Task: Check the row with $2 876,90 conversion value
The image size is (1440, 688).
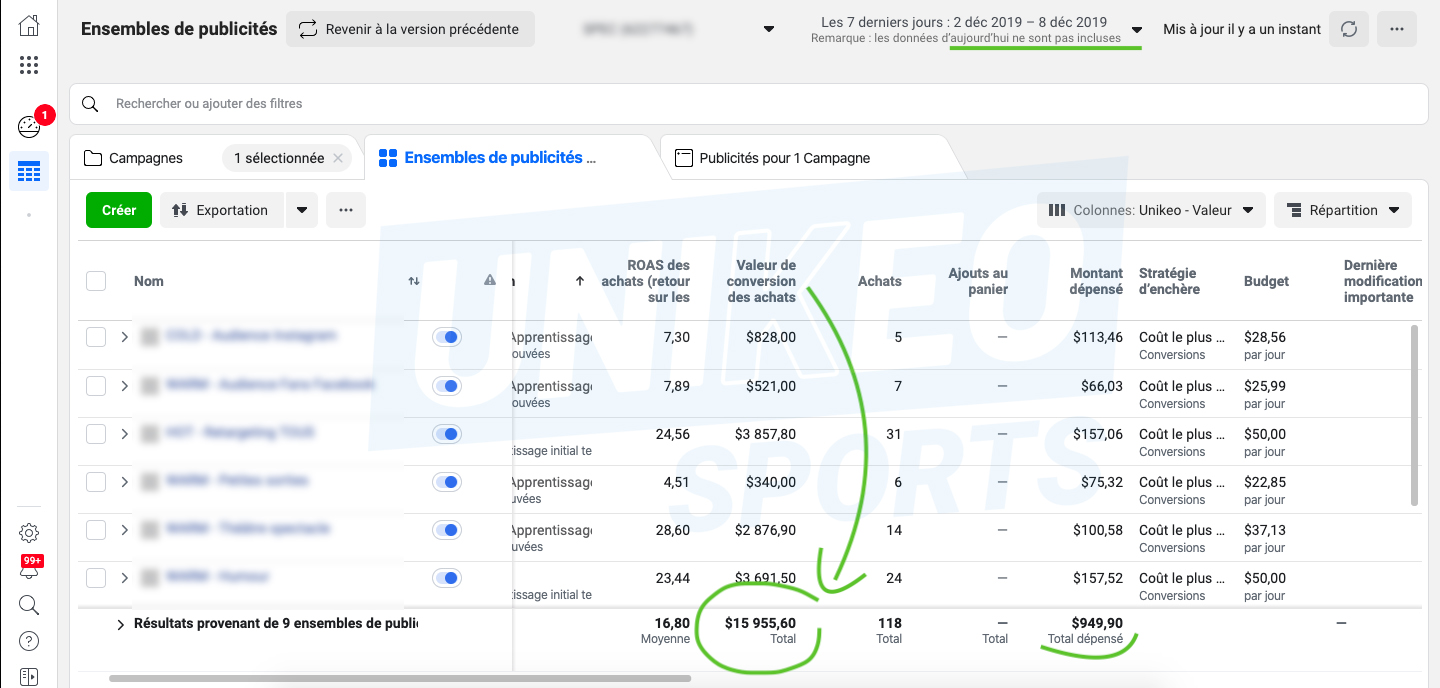Action: point(96,529)
